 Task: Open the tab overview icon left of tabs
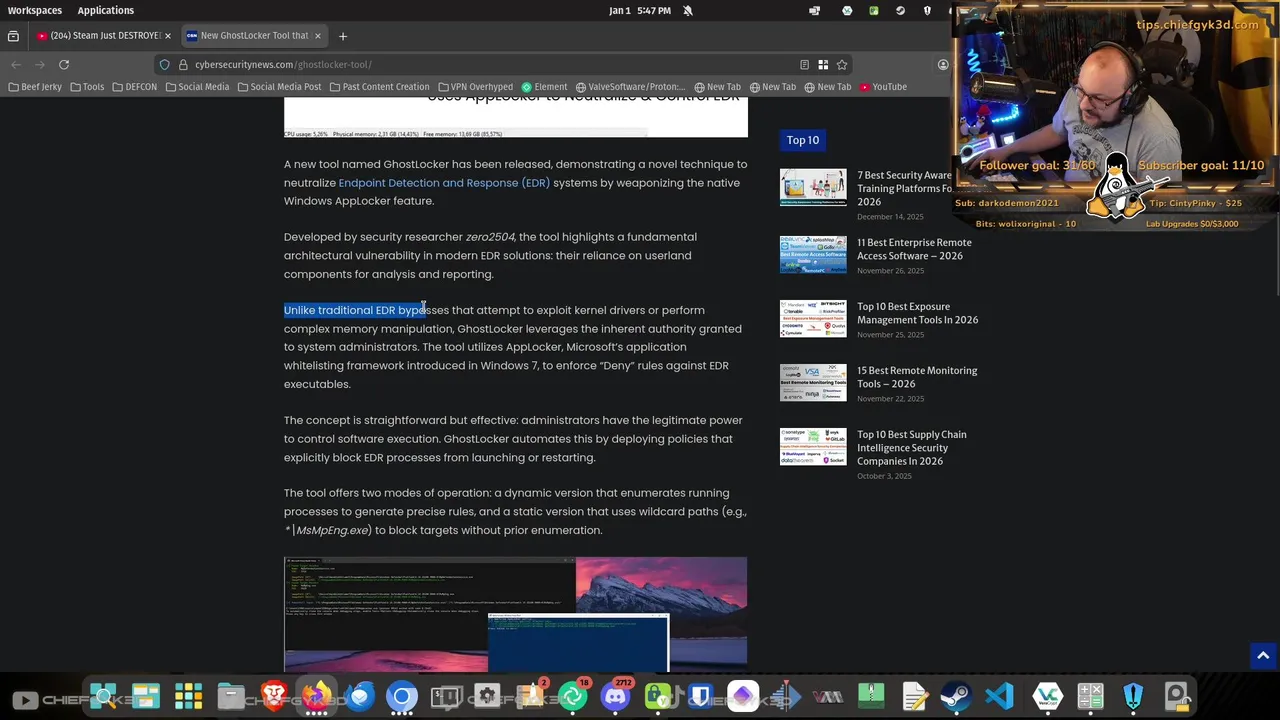tap(13, 36)
